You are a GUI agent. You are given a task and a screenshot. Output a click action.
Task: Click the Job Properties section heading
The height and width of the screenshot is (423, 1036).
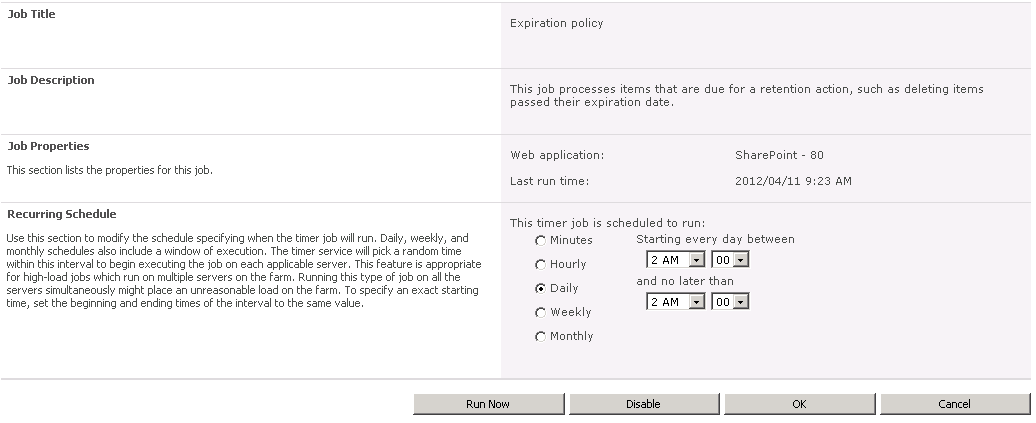coord(48,146)
